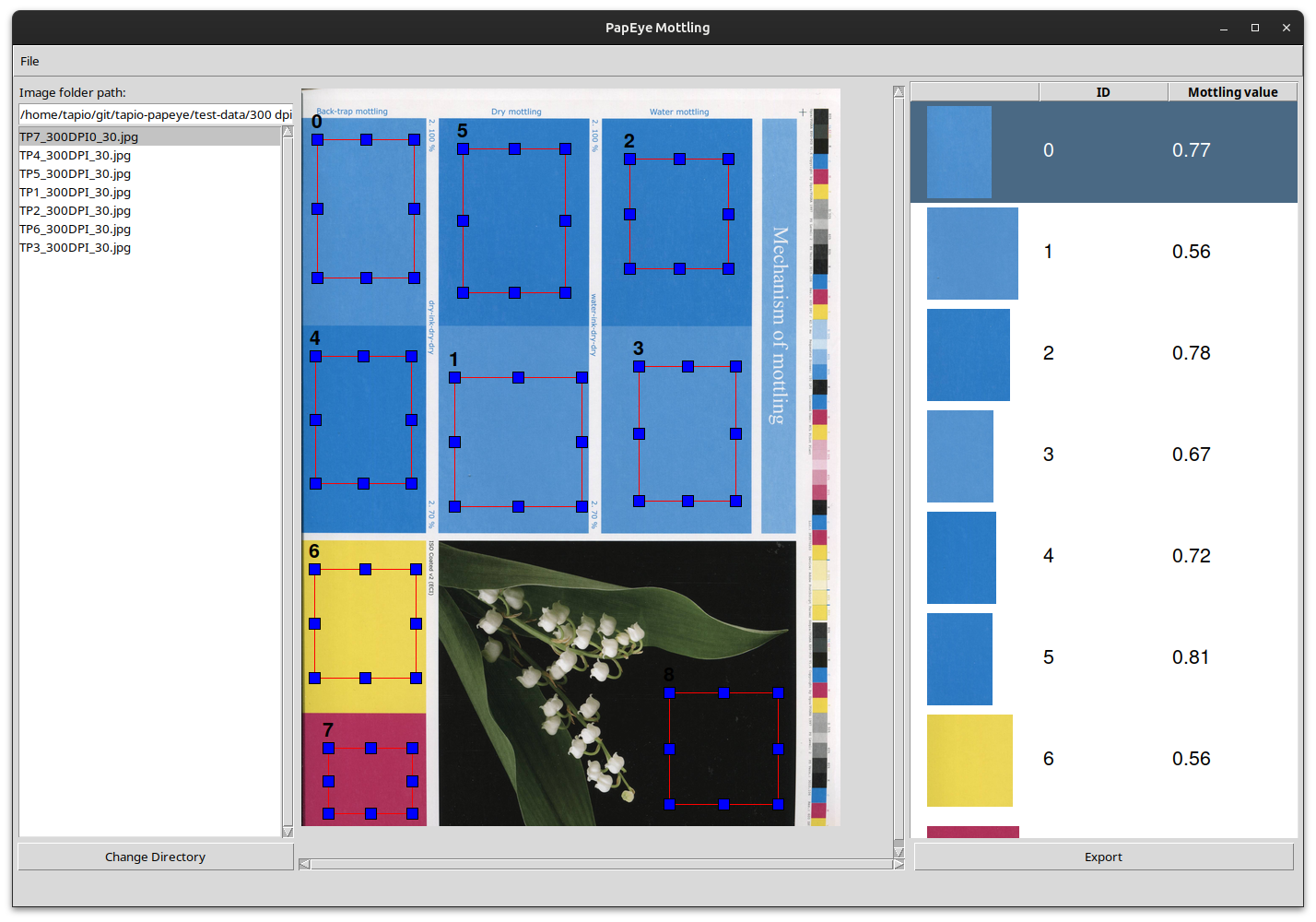
Task: Open the File menu
Action: click(29, 61)
